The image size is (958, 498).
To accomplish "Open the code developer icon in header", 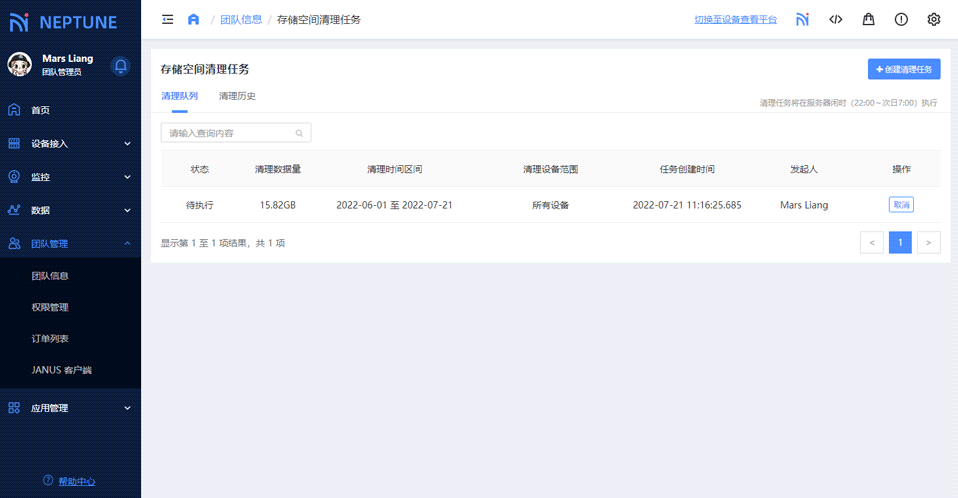I will tap(835, 19).
